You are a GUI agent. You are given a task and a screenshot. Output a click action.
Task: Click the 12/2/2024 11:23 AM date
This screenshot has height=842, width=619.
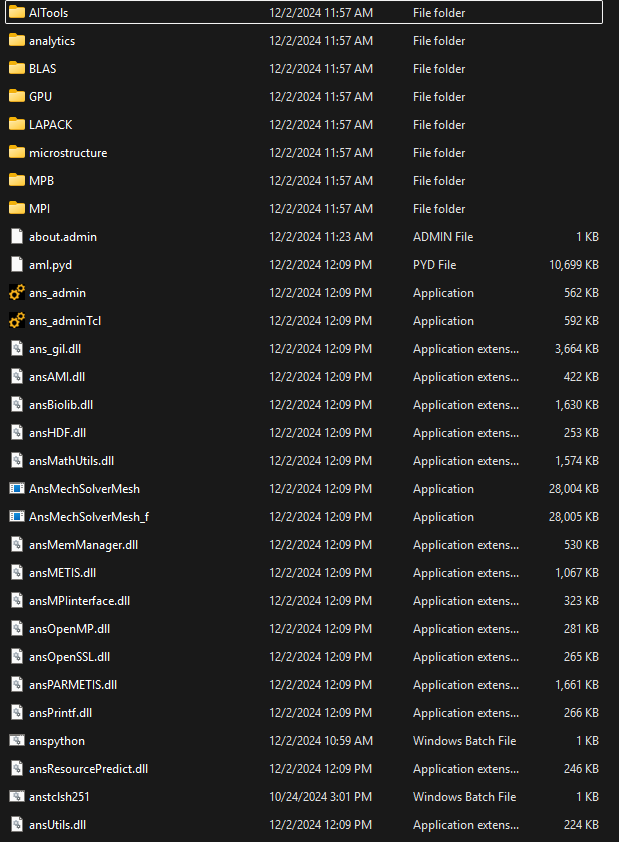click(x=321, y=236)
